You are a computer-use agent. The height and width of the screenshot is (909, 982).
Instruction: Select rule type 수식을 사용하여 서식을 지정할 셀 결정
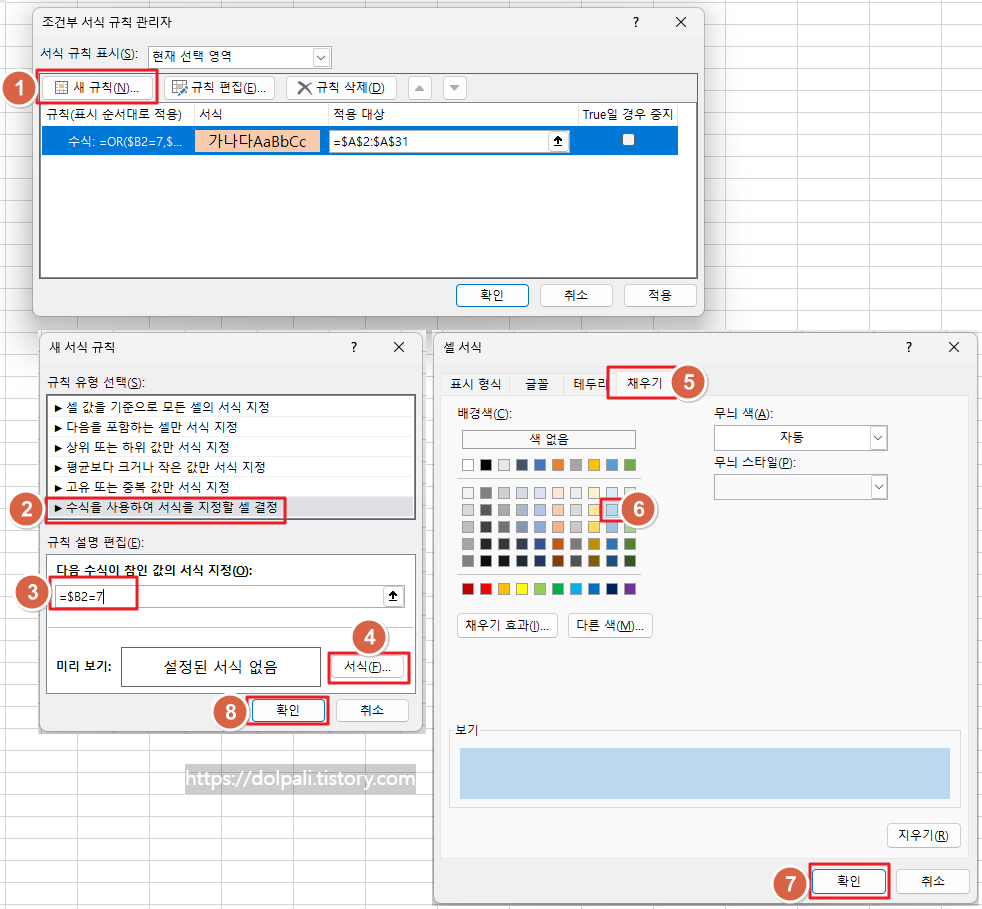[x=230, y=507]
